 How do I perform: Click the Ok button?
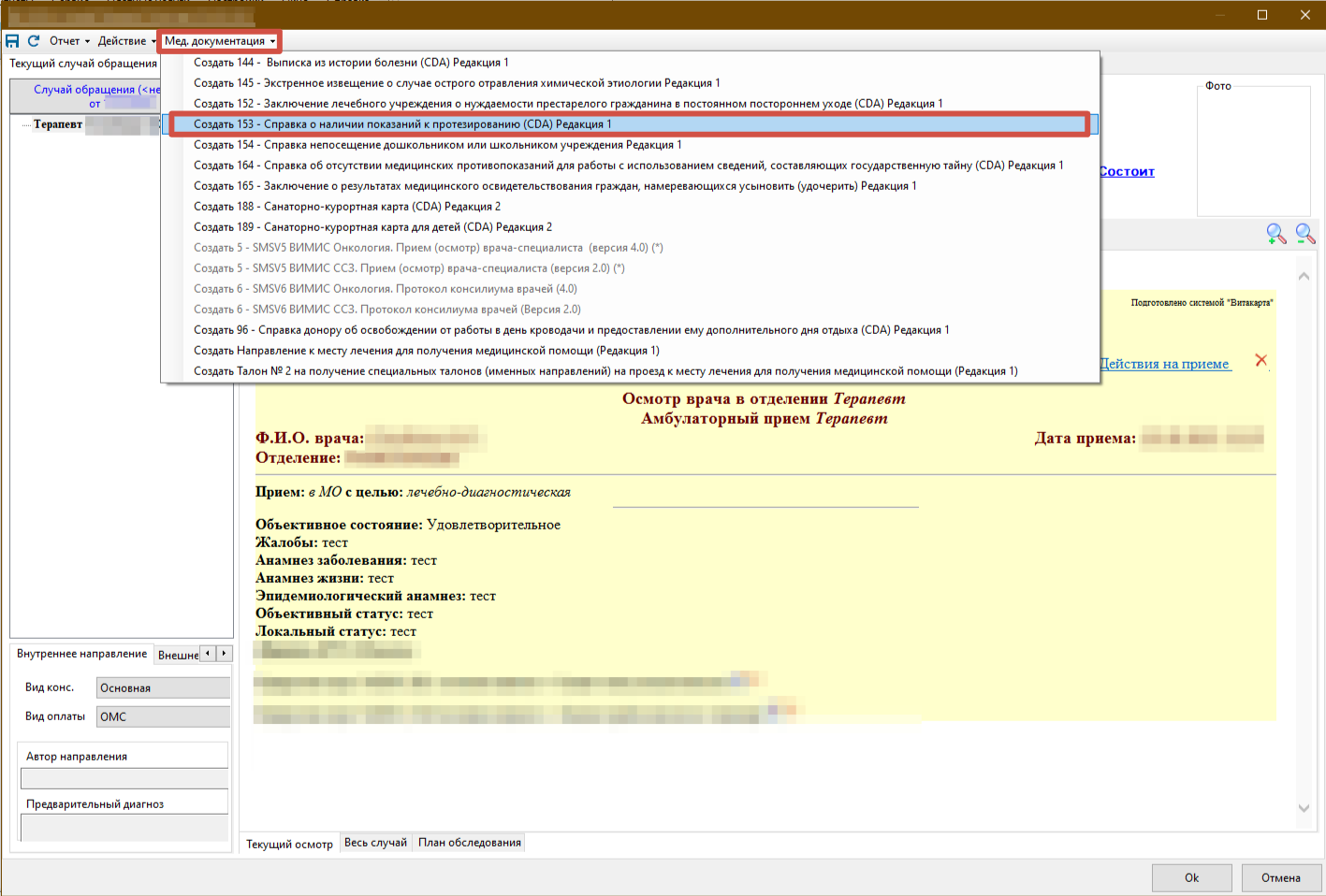(x=1191, y=878)
